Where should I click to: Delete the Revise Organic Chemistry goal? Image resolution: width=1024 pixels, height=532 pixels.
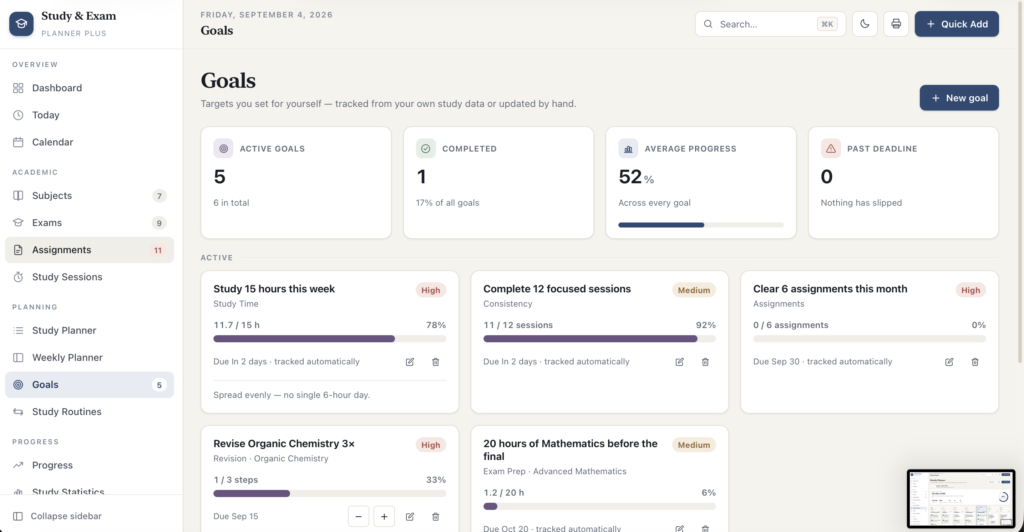coord(436,516)
